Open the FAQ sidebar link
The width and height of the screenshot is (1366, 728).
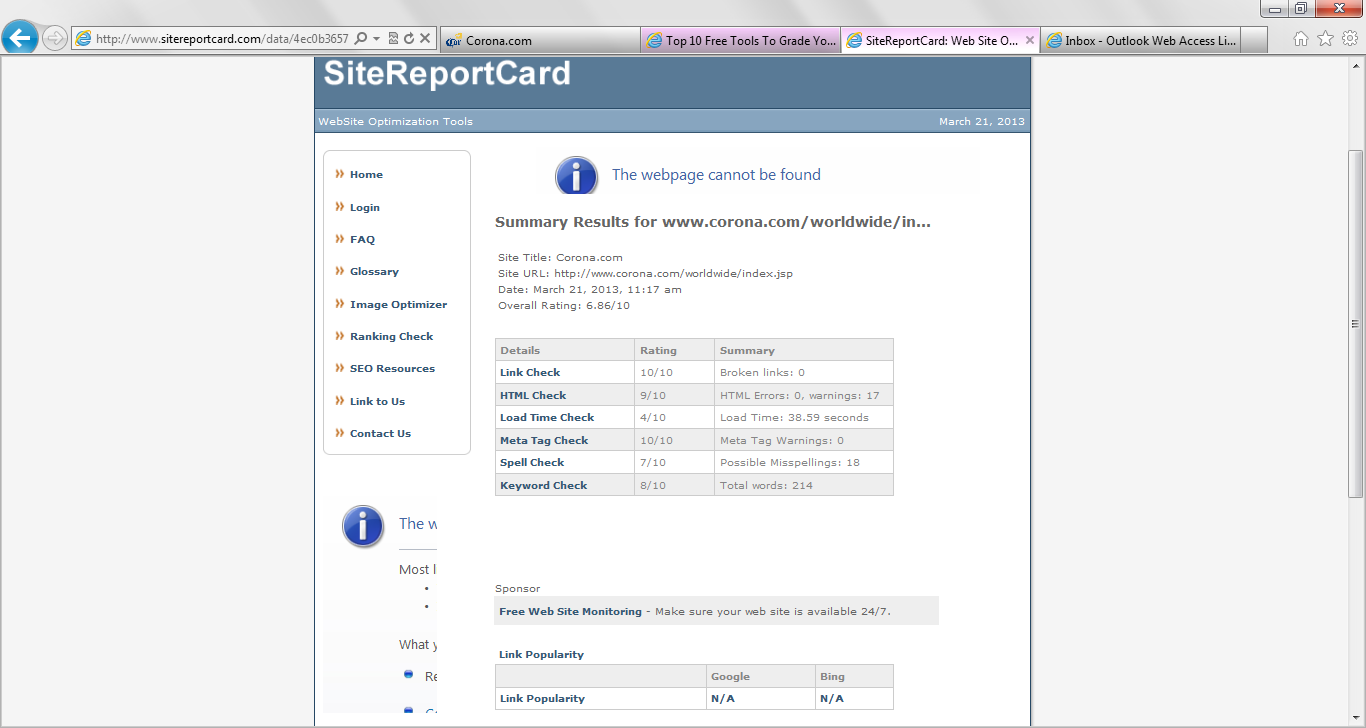pyautogui.click(x=362, y=239)
